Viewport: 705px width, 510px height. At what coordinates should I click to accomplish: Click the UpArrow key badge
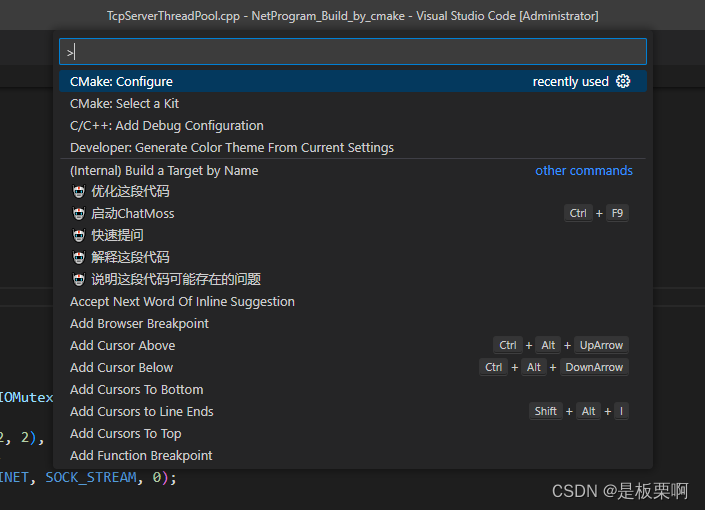(601, 345)
